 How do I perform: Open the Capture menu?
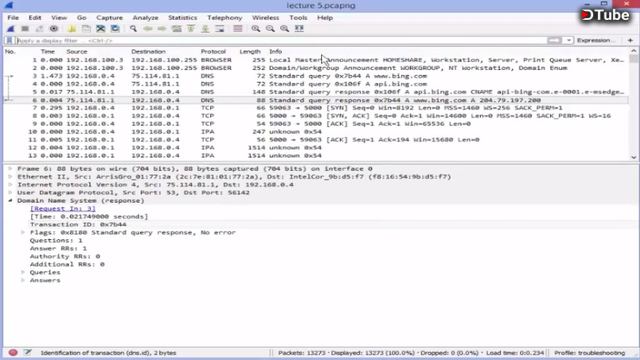pos(109,18)
